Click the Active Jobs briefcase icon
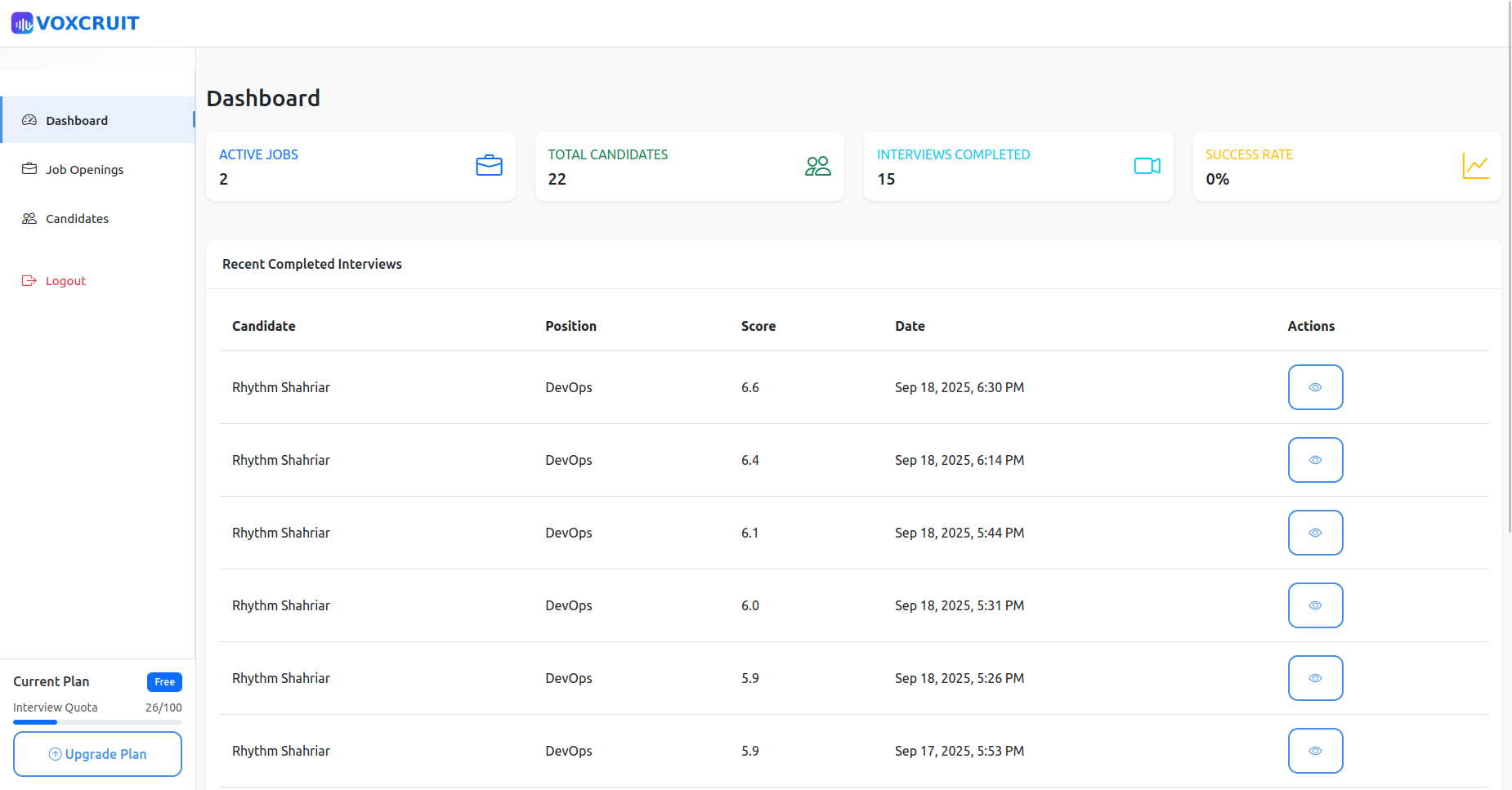 point(489,166)
